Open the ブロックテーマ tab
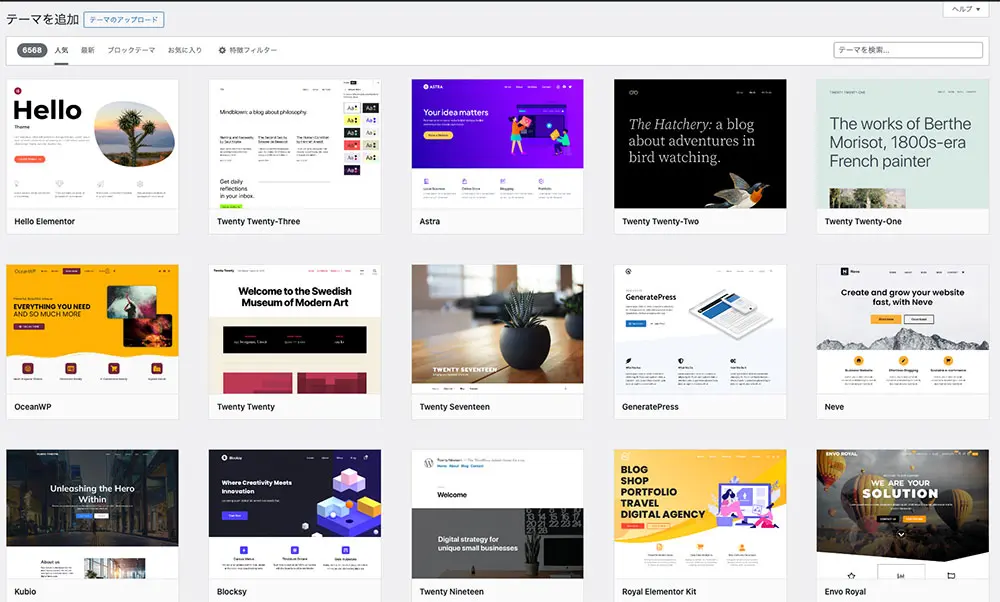This screenshot has width=1000, height=602. point(131,50)
